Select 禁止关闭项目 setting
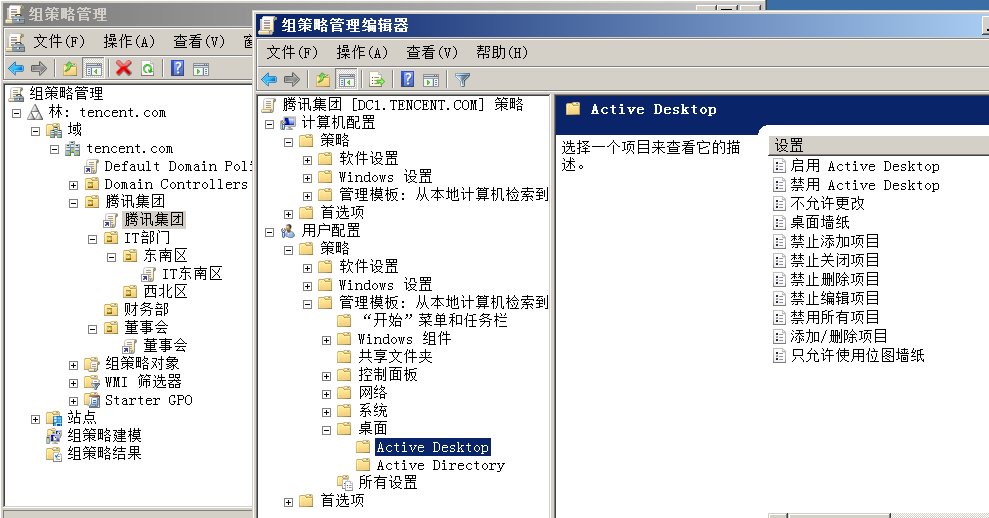The width and height of the screenshot is (989, 518). (834, 261)
